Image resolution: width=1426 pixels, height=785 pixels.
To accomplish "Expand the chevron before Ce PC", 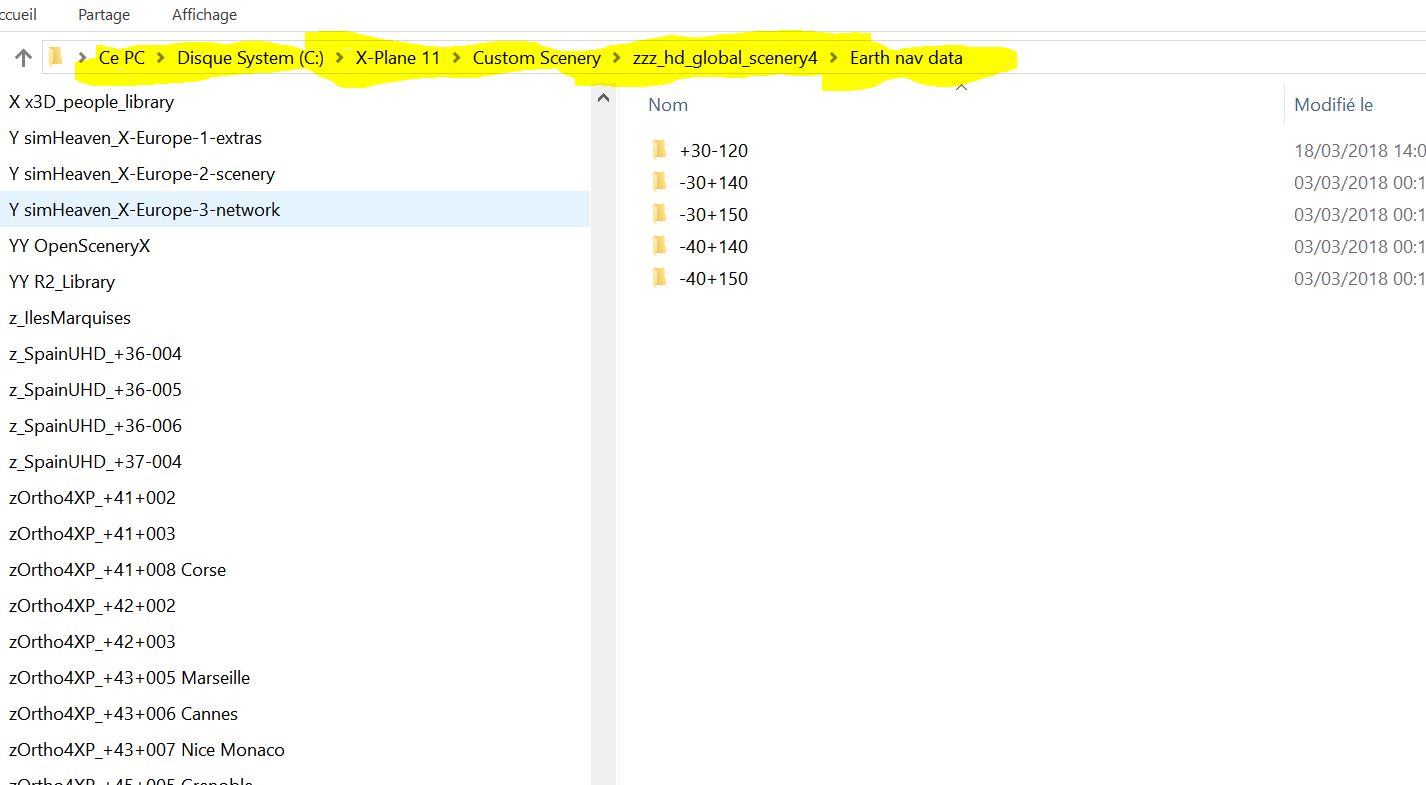I will tap(81, 58).
